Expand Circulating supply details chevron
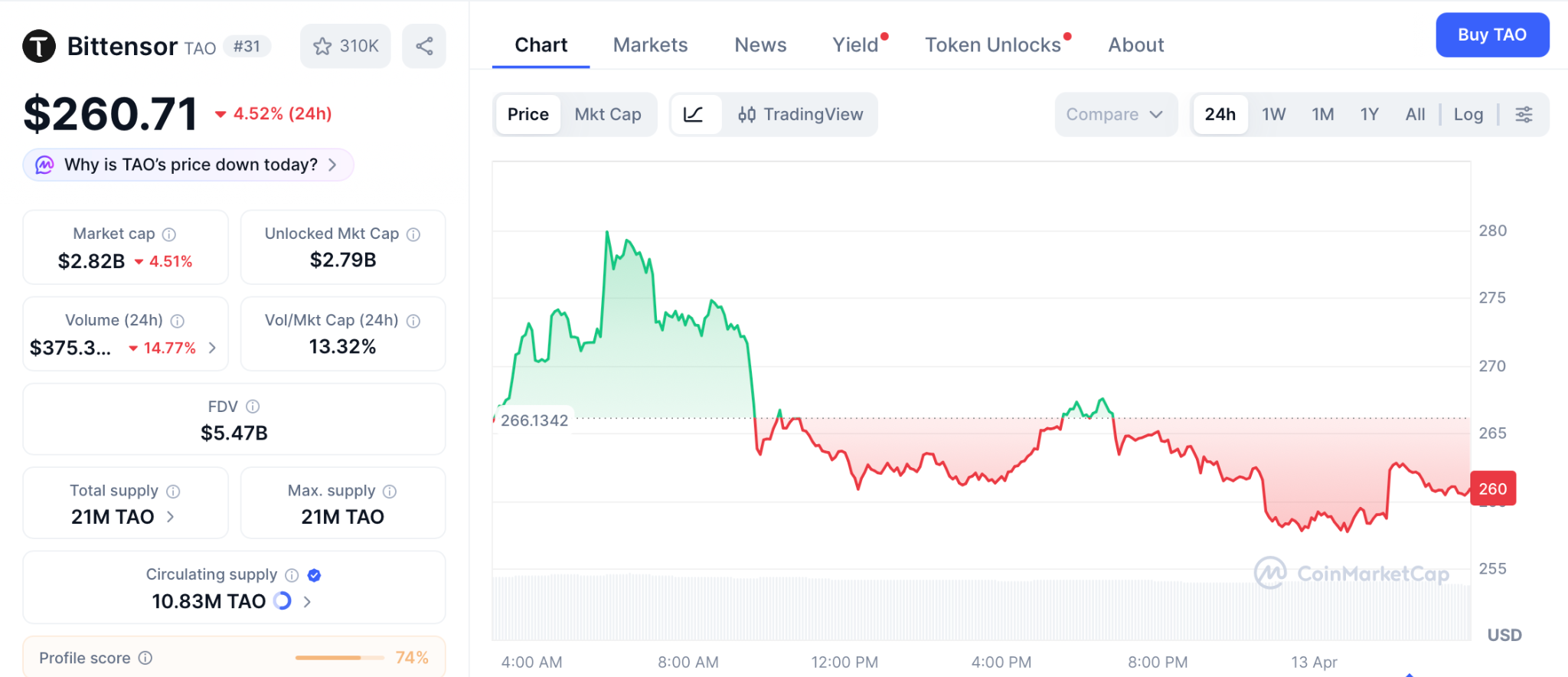The image size is (1568, 677). 307,602
